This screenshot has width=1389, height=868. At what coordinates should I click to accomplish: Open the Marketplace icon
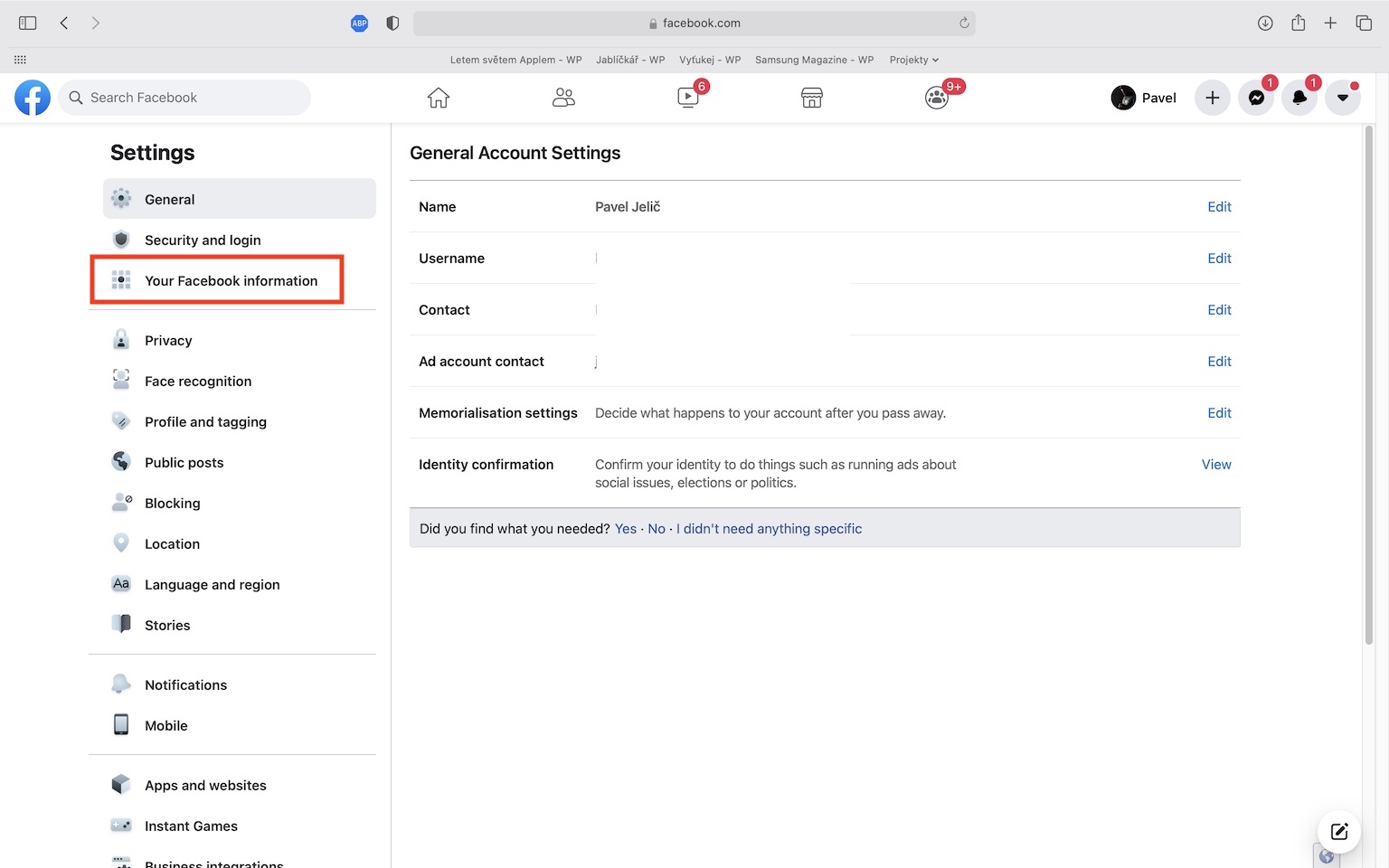pos(812,98)
